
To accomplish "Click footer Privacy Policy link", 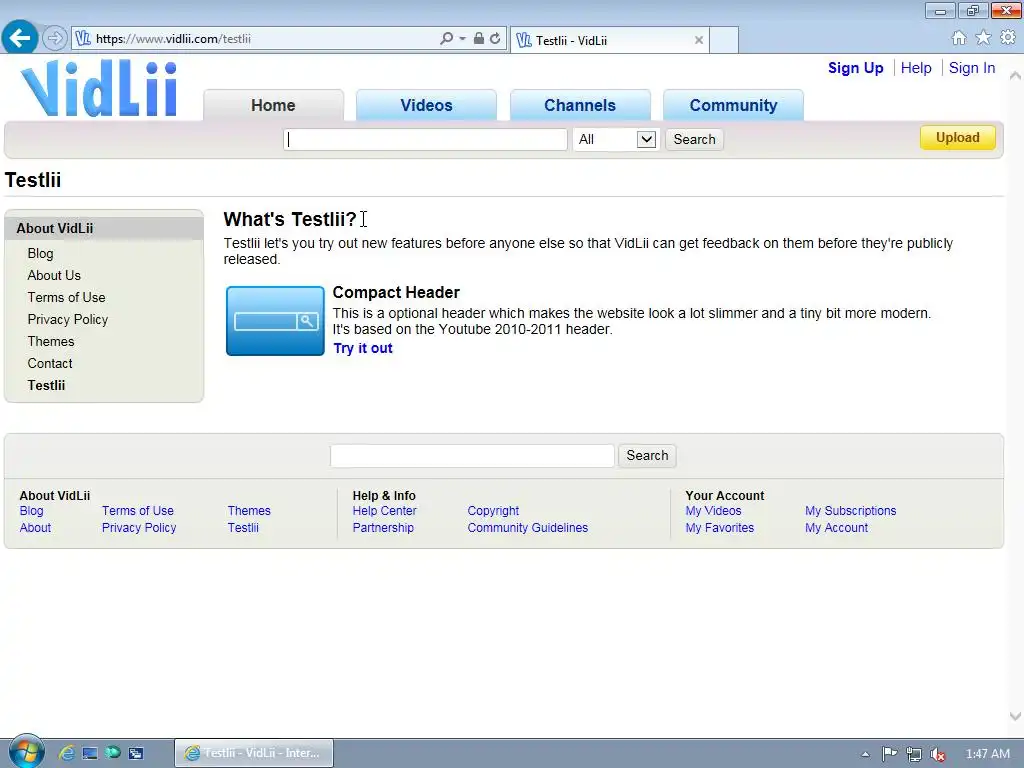I will click(139, 528).
